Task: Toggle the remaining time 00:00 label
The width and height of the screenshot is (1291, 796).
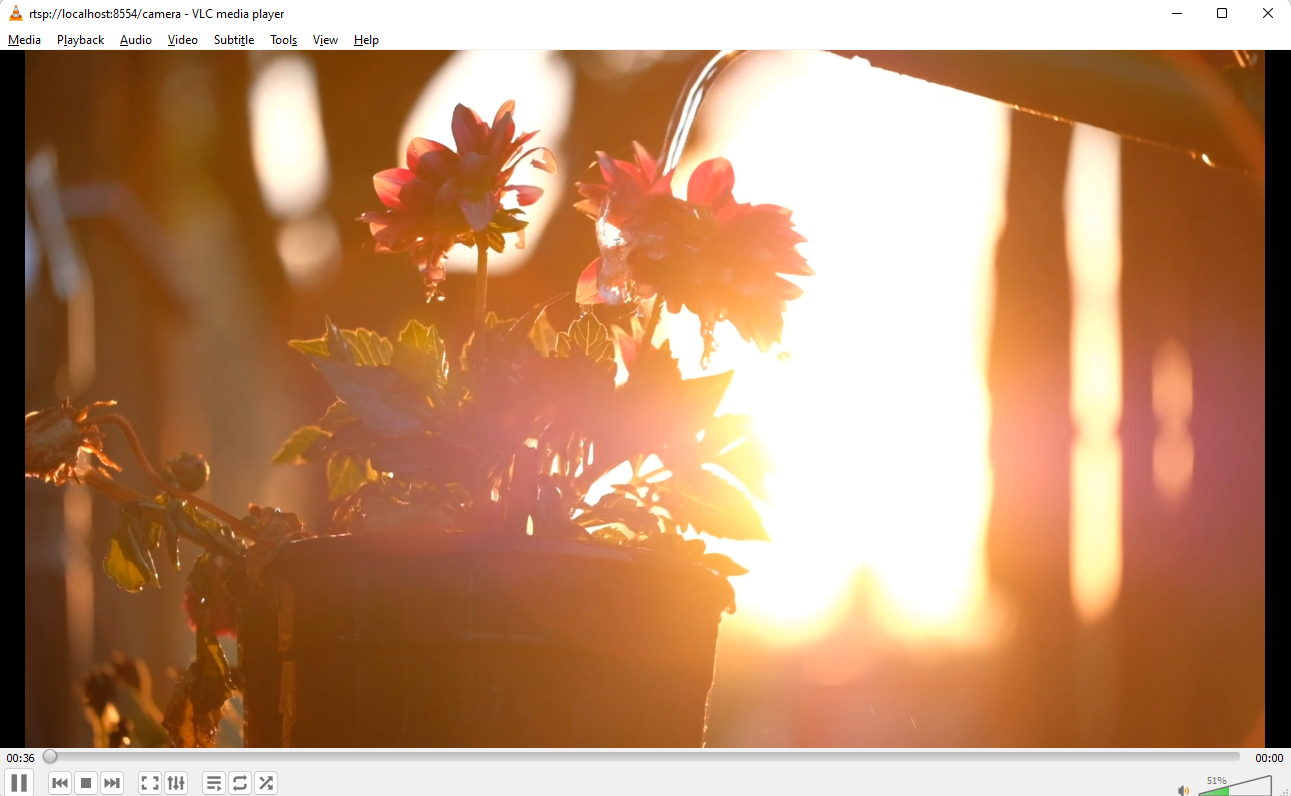Action: point(1269,758)
